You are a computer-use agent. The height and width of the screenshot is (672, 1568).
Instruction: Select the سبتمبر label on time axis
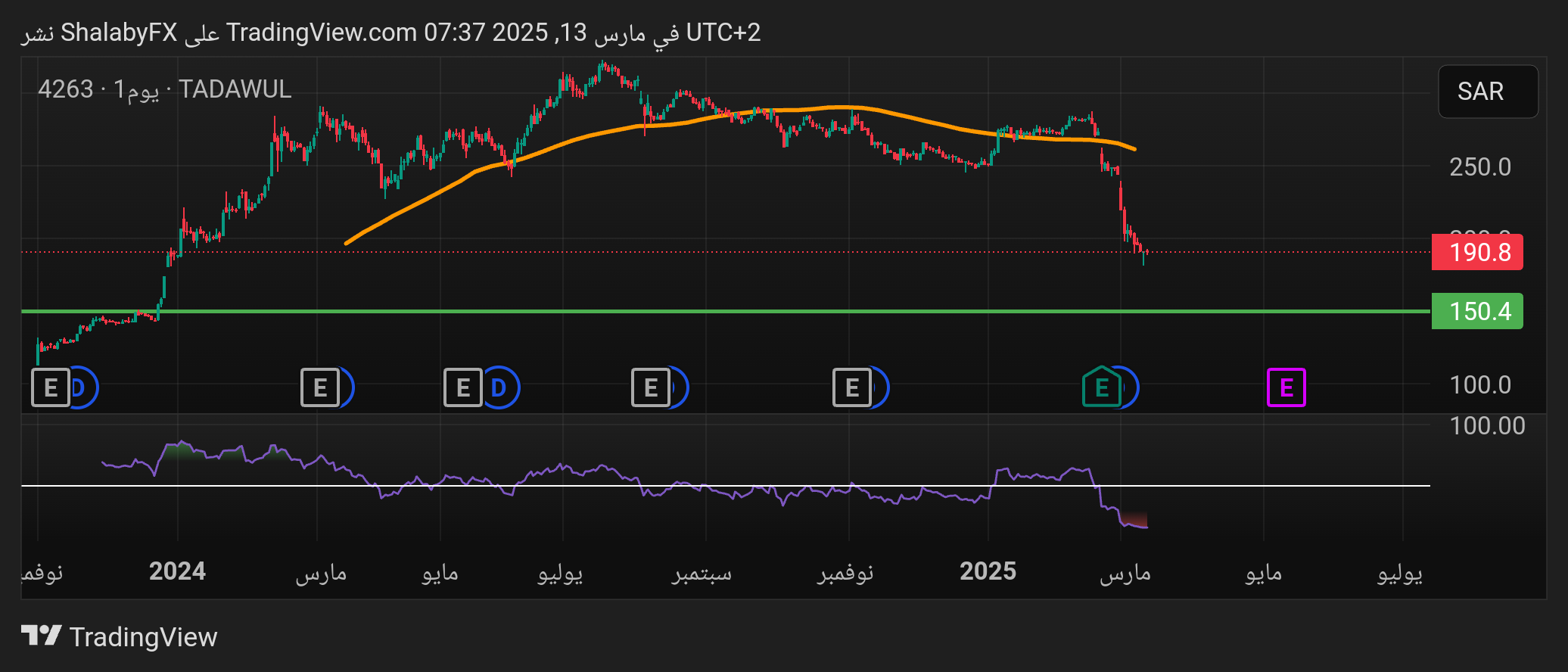click(702, 573)
